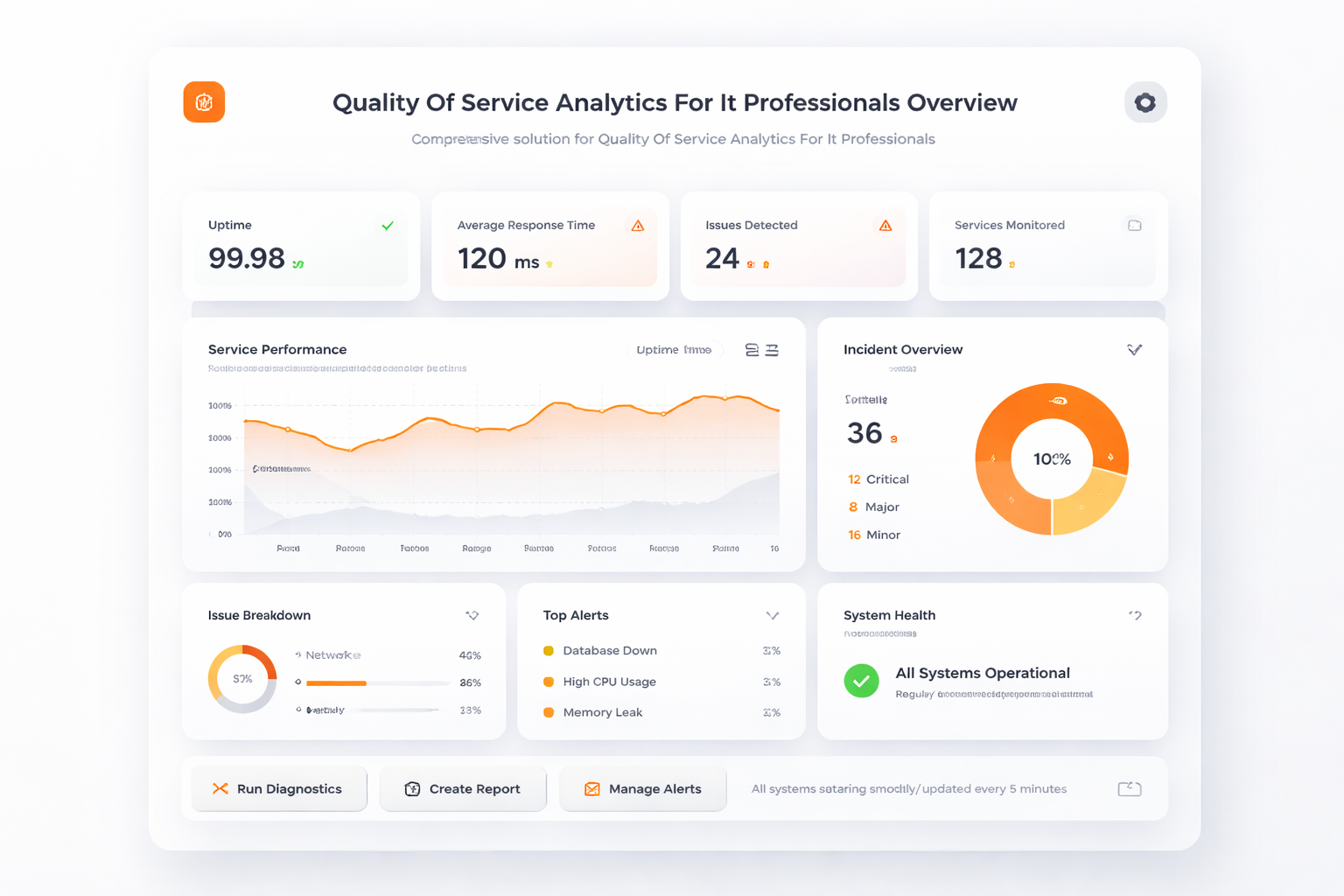Click the Services Monitored folder icon
1344x896 pixels.
[1134, 226]
